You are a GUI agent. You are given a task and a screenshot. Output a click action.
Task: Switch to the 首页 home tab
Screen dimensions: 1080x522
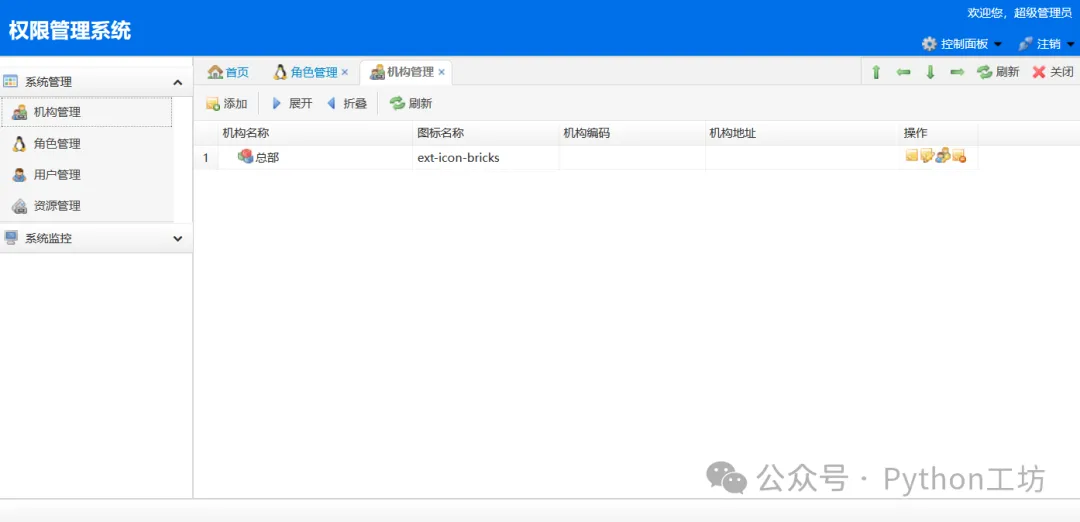[228, 72]
